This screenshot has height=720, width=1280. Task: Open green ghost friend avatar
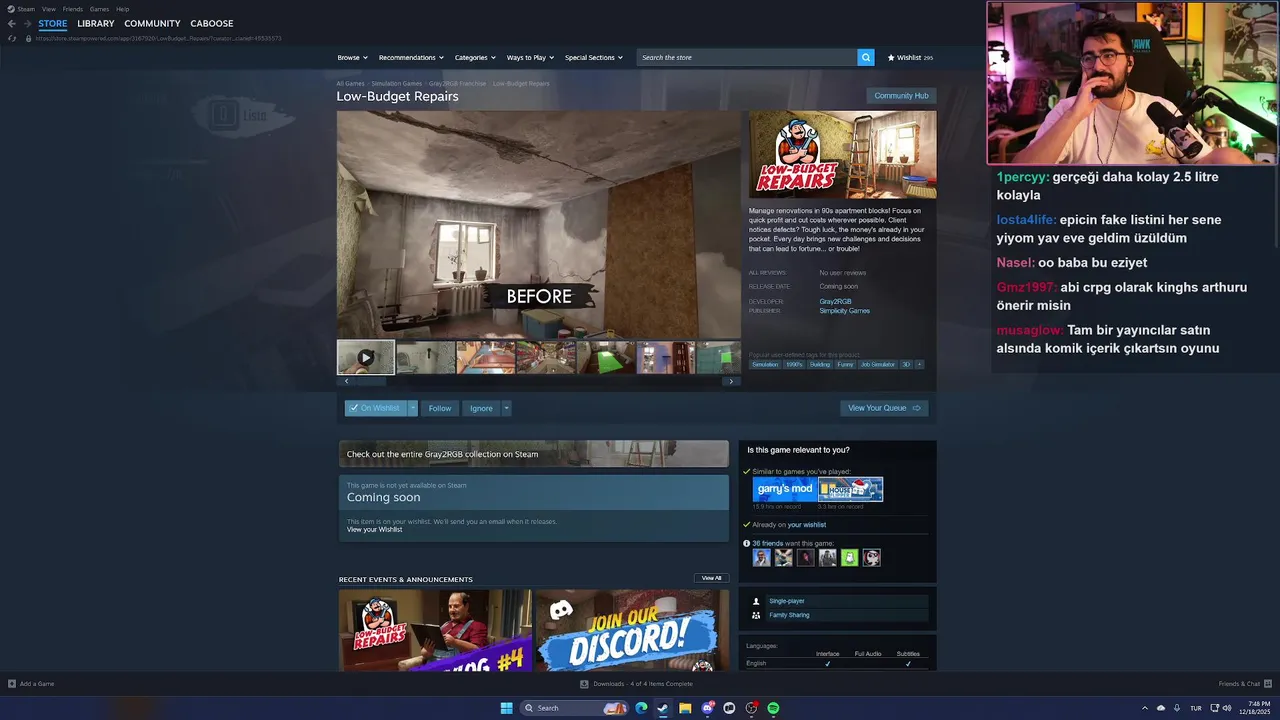[850, 558]
